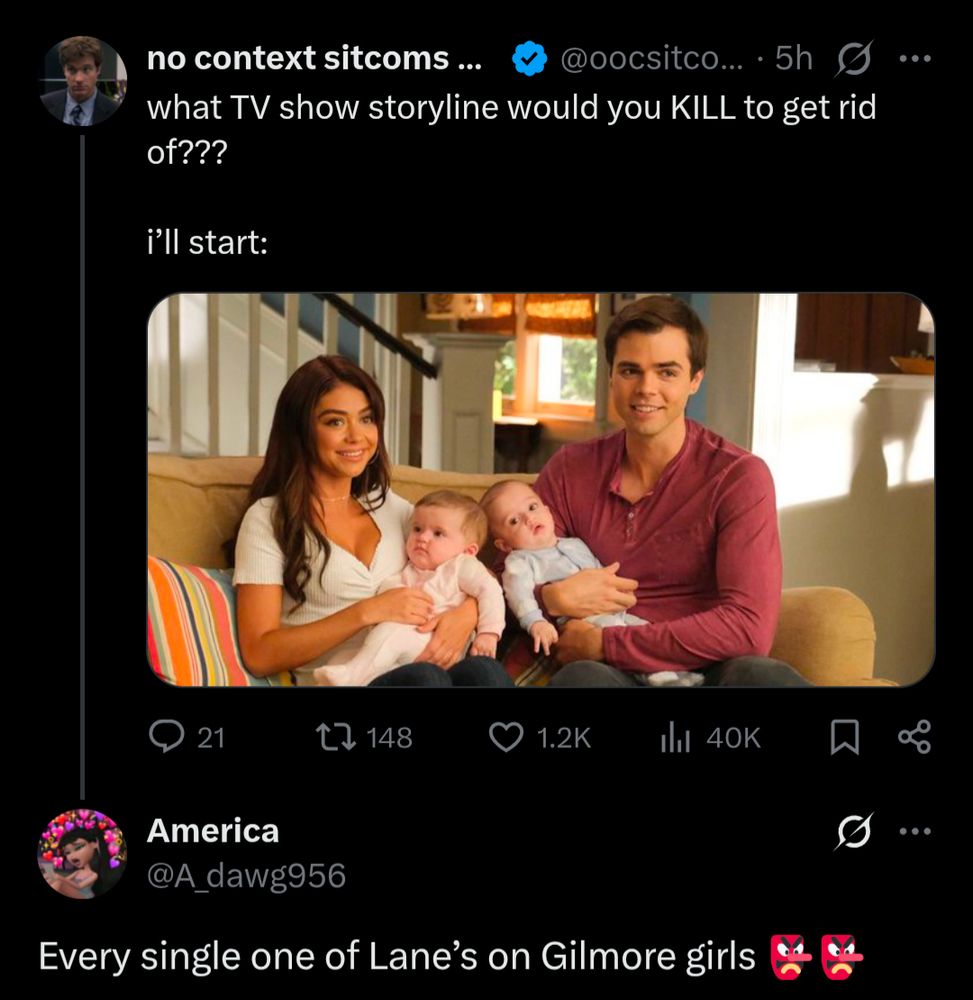Click the Grok icon beside 5h timestamp
This screenshot has width=973, height=1000.
click(x=853, y=60)
